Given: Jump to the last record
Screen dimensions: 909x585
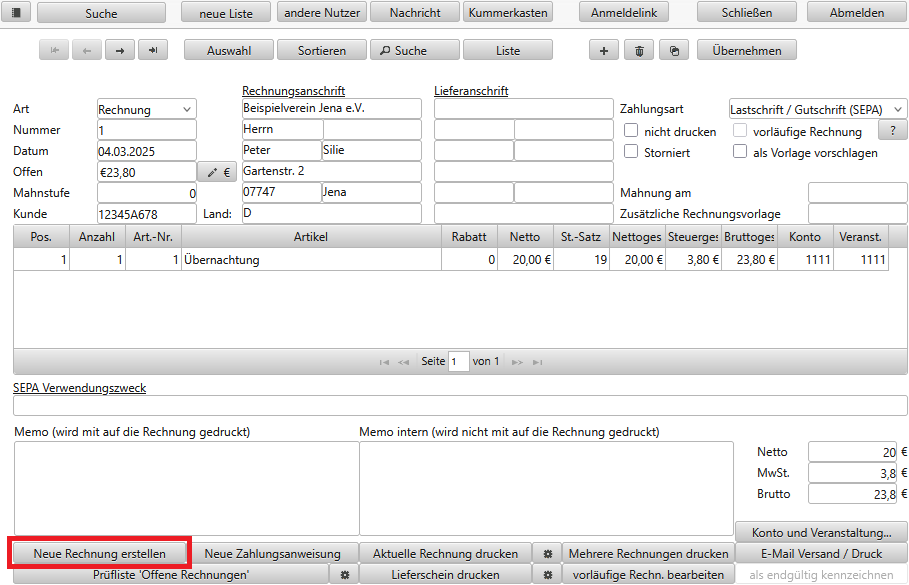Looking at the screenshot, I should click(x=153, y=51).
